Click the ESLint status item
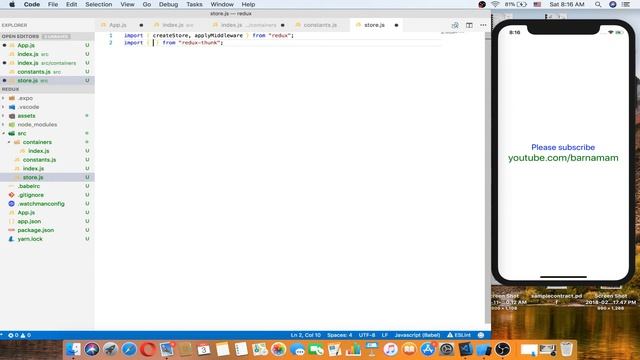The height and width of the screenshot is (360, 640). tap(459, 335)
